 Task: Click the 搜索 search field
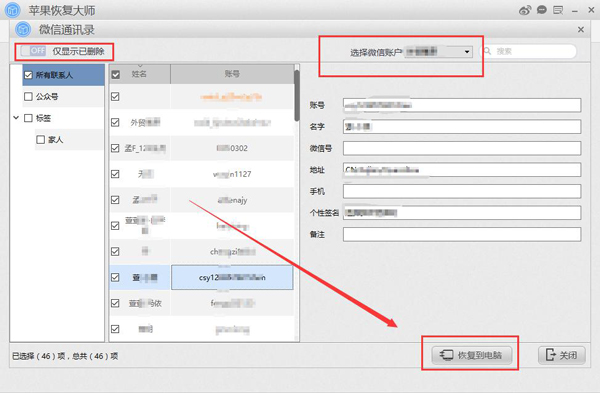coord(528,51)
